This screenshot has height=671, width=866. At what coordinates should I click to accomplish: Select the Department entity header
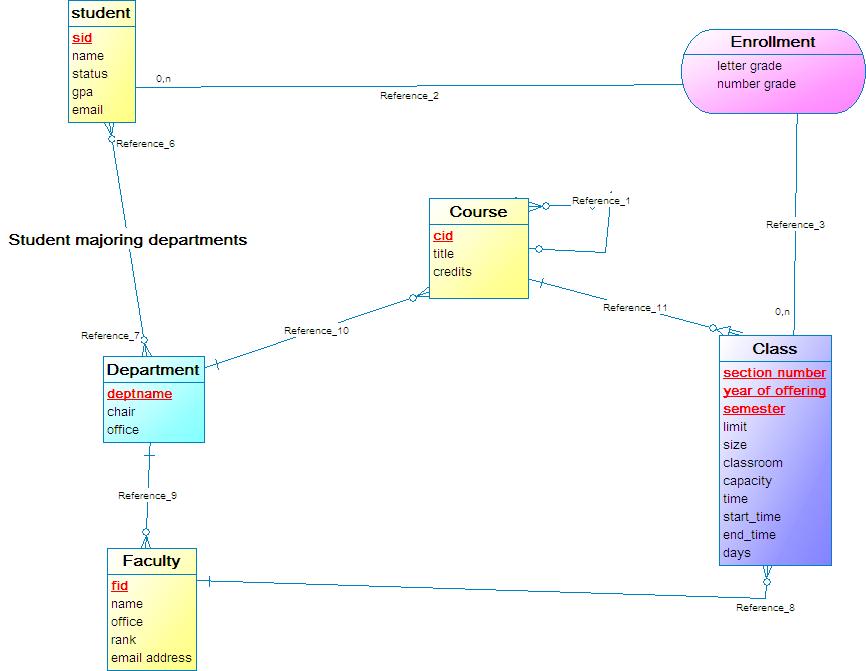pos(153,370)
